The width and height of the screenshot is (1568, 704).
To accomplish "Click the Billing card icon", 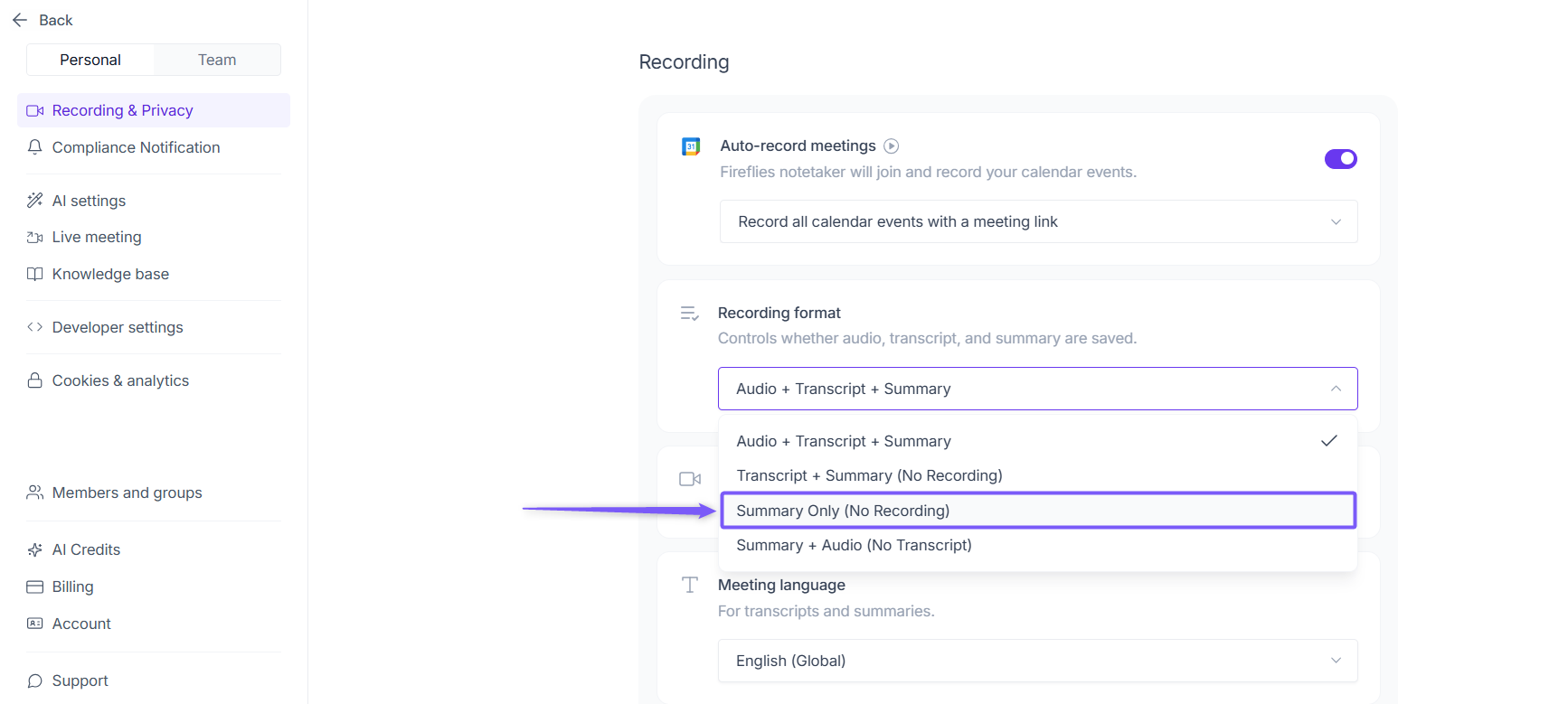I will pyautogui.click(x=35, y=587).
